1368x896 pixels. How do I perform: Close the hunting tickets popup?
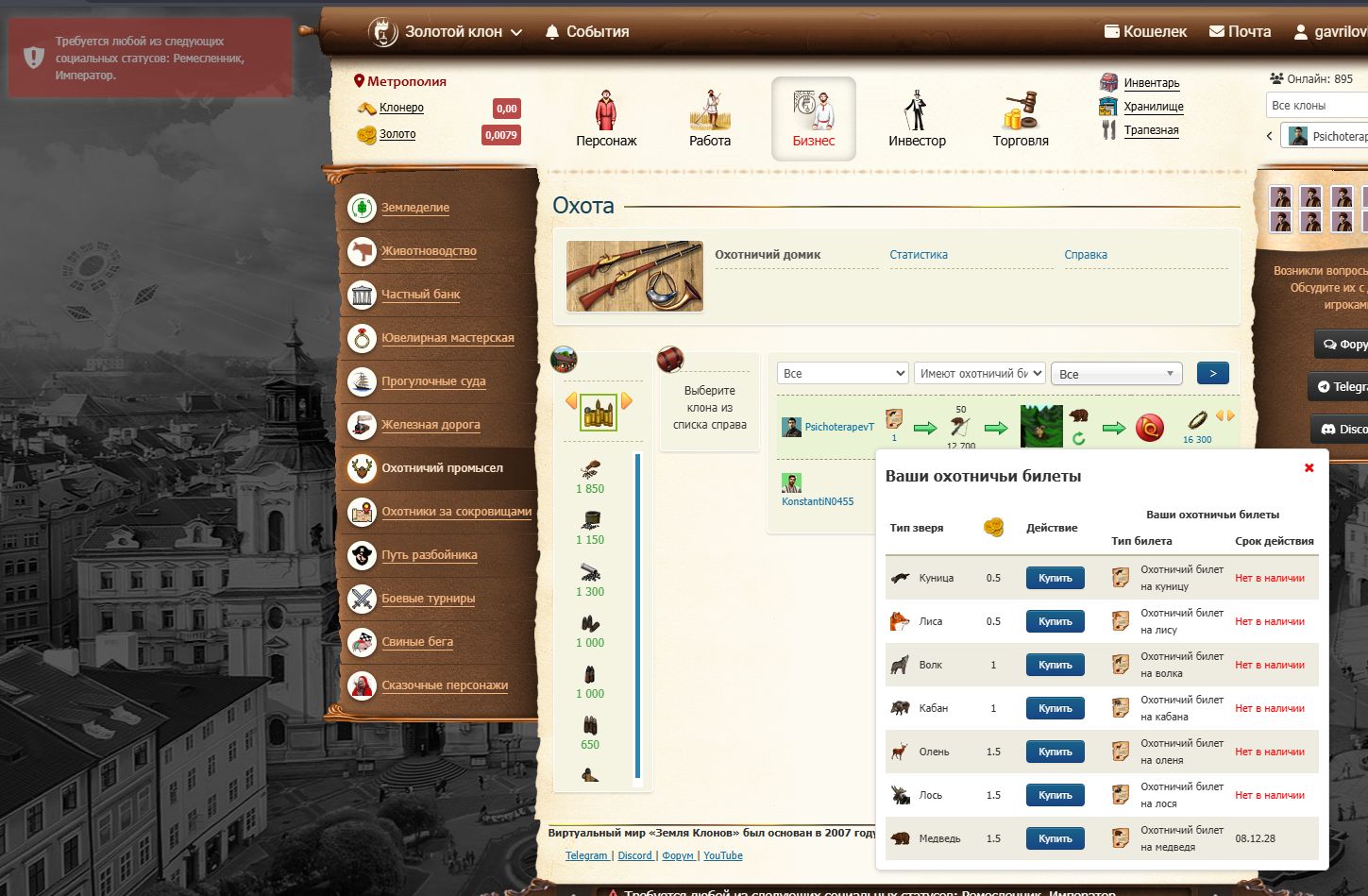1309,468
